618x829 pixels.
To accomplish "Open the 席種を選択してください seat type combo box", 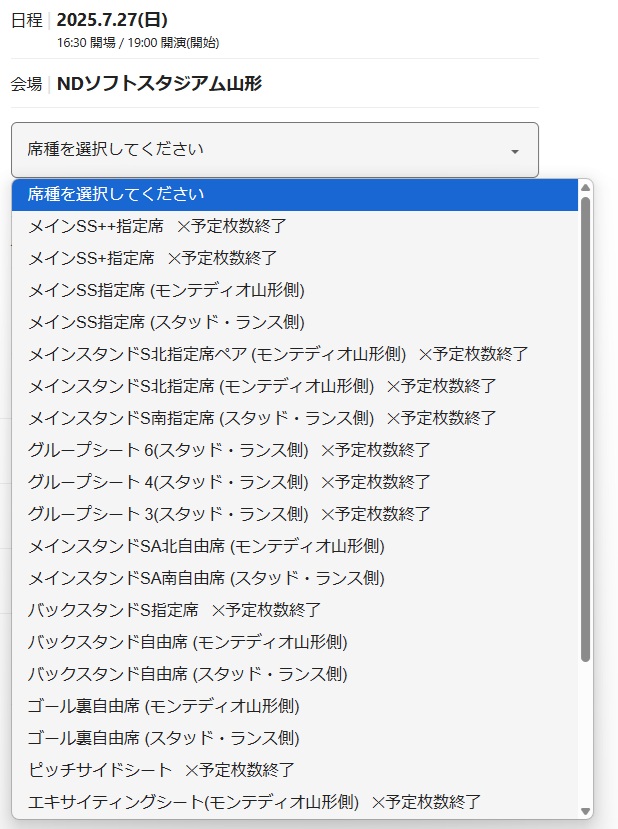I will click(x=274, y=150).
